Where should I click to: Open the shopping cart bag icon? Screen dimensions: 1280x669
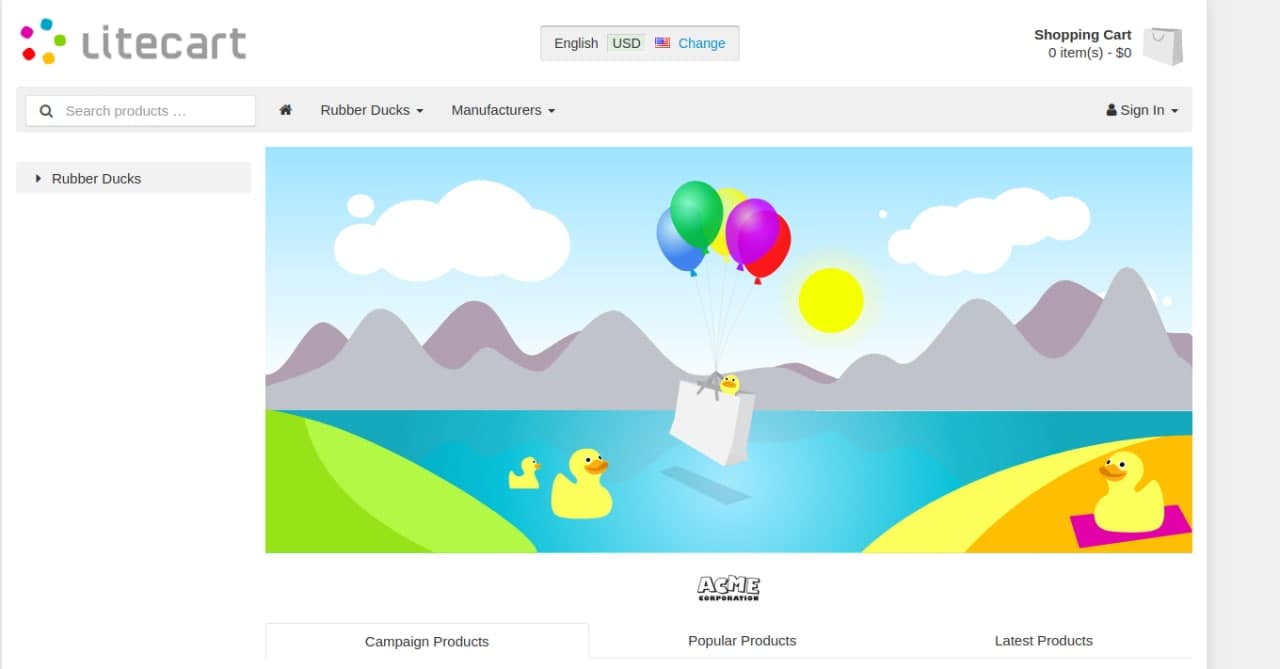tap(1163, 46)
